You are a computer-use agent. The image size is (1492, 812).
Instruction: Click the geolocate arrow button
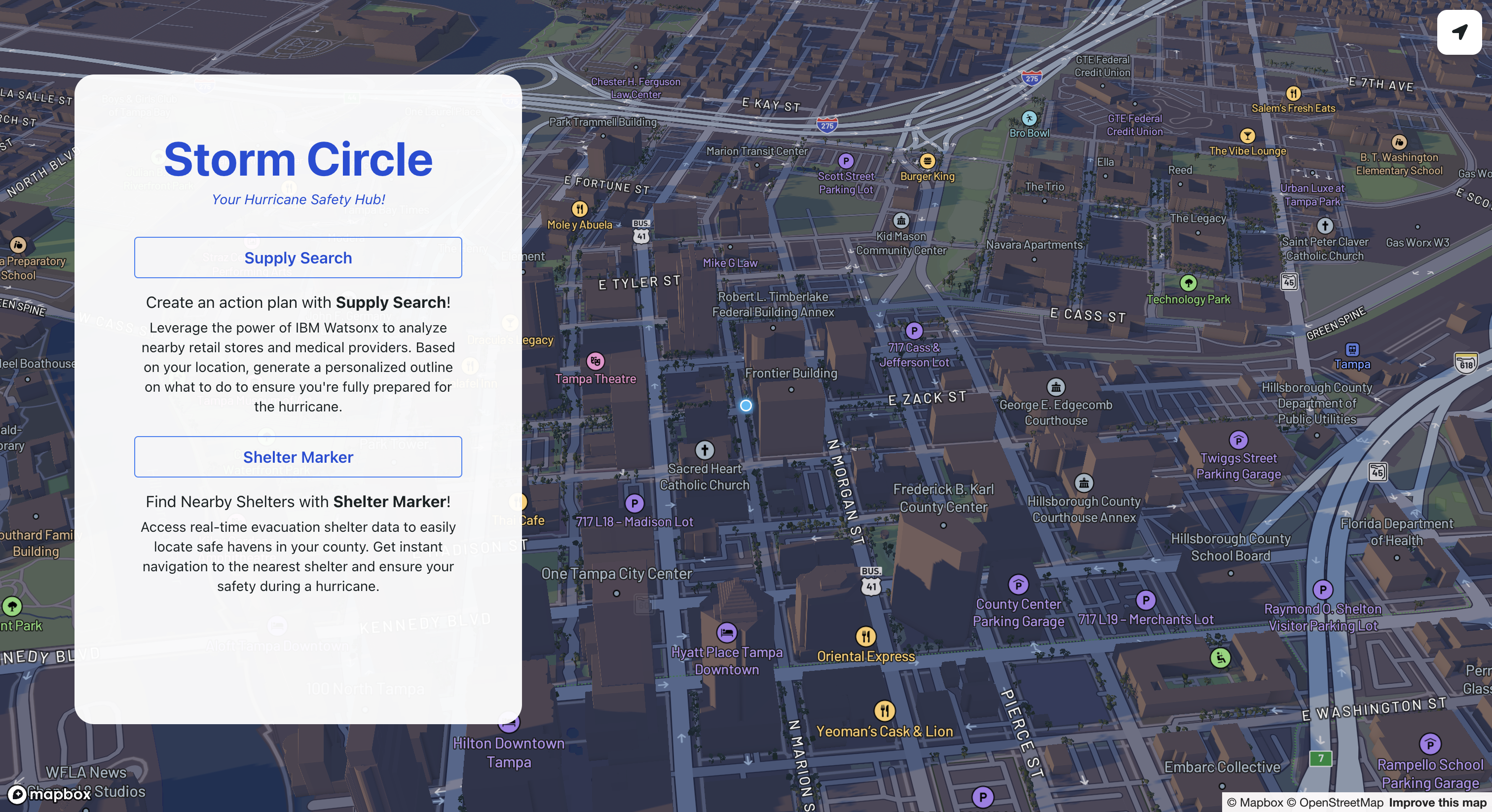coord(1459,32)
